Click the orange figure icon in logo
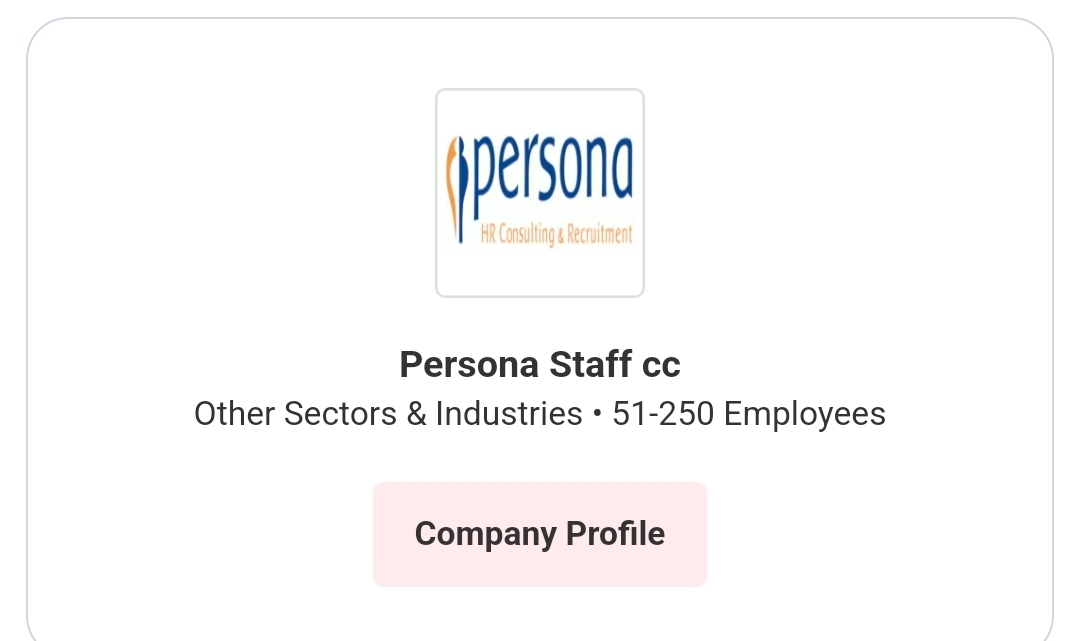1080x641 pixels. [456, 187]
